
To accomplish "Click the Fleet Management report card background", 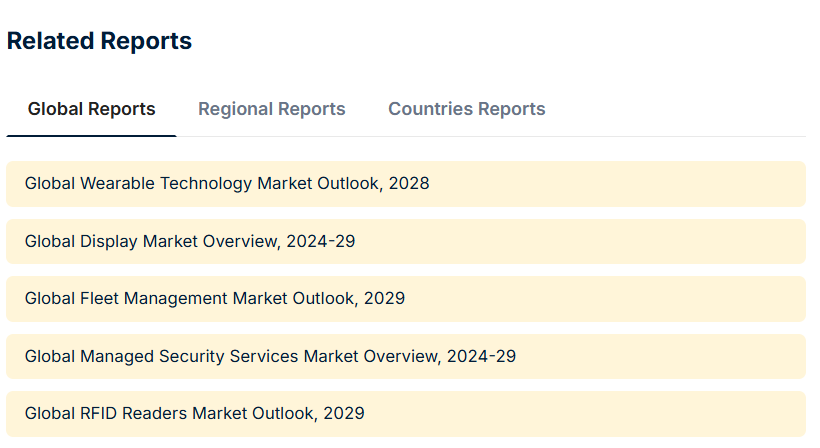I will [x=607, y=299].
